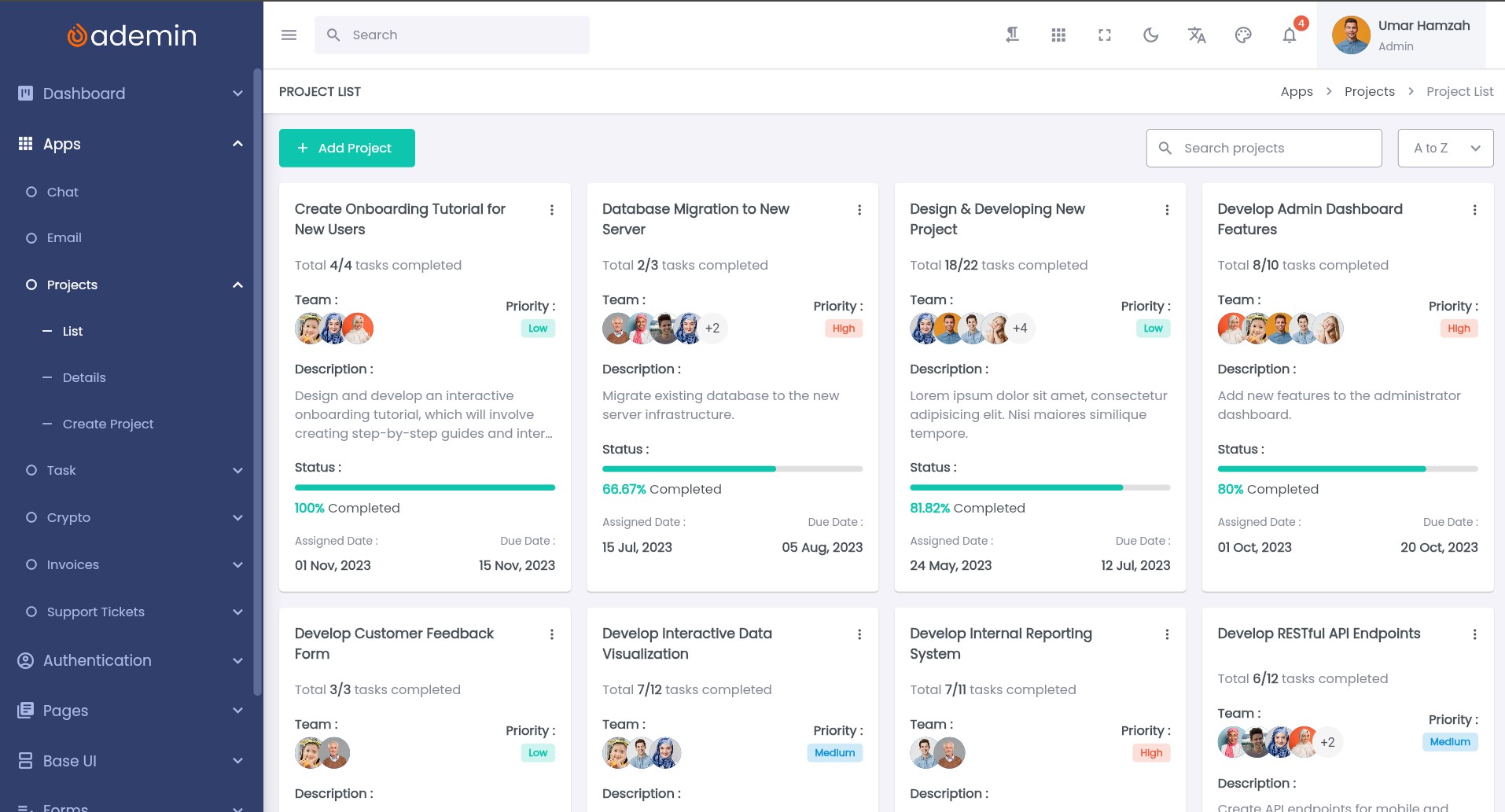
Task: Enter fullscreen mode via header icon
Action: click(1105, 35)
